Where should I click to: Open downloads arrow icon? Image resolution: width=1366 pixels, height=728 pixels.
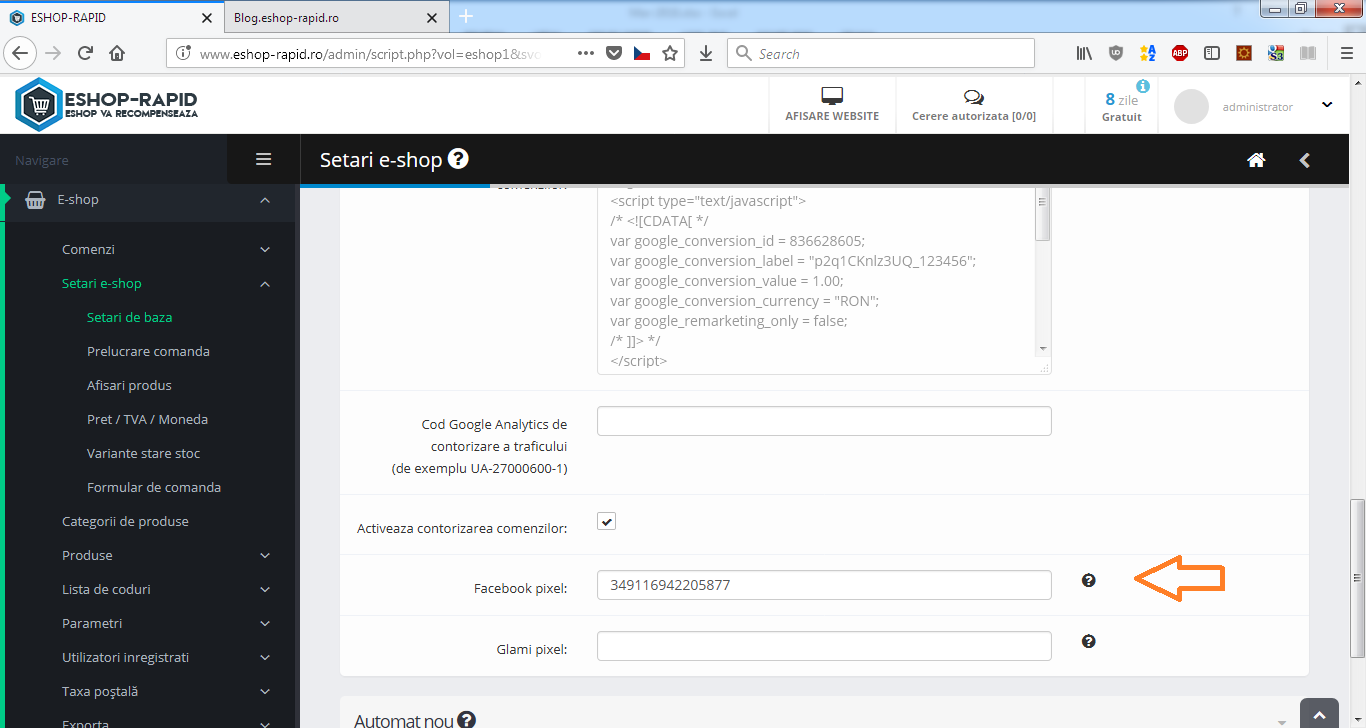coord(706,53)
